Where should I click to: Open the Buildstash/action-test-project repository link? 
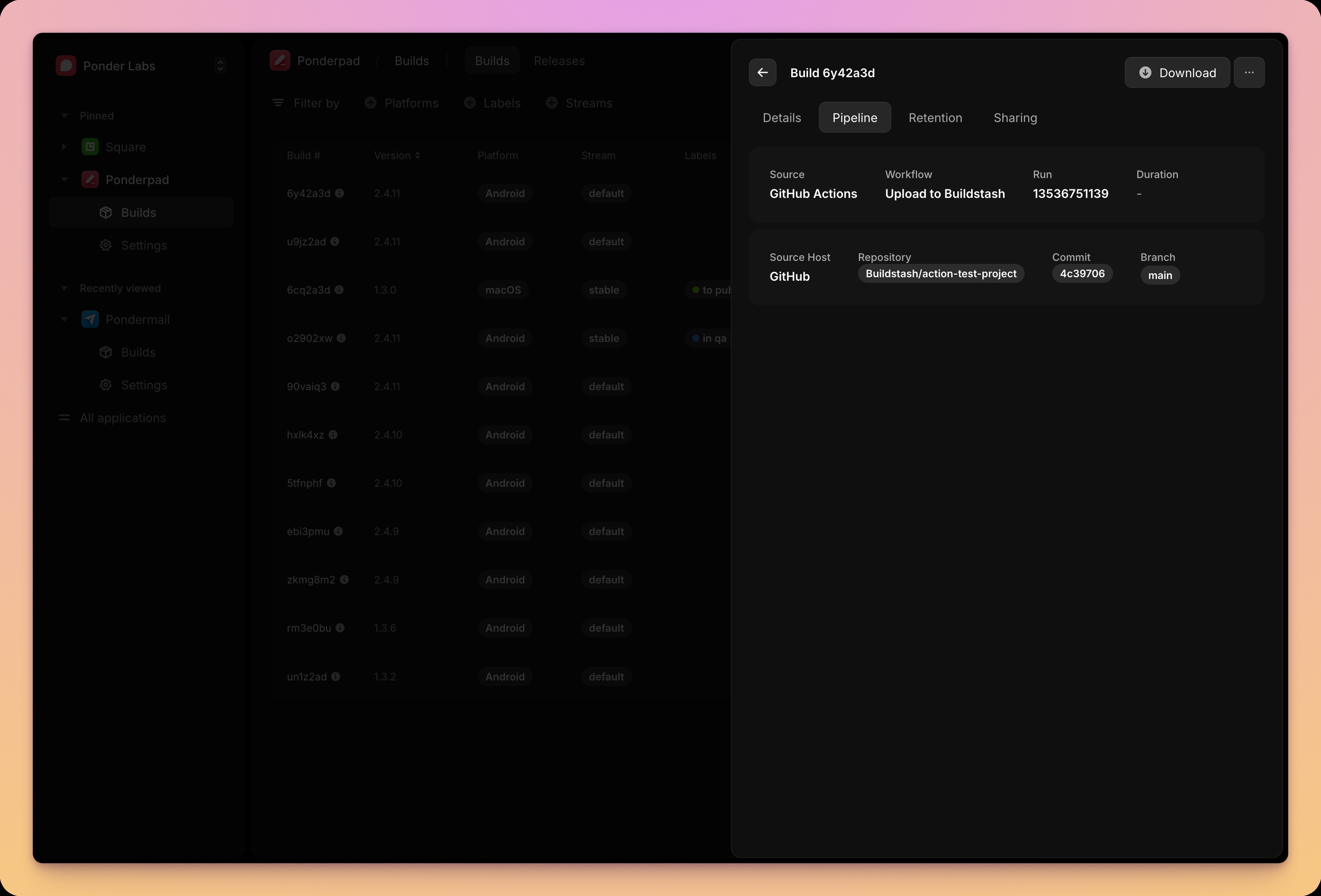point(941,274)
